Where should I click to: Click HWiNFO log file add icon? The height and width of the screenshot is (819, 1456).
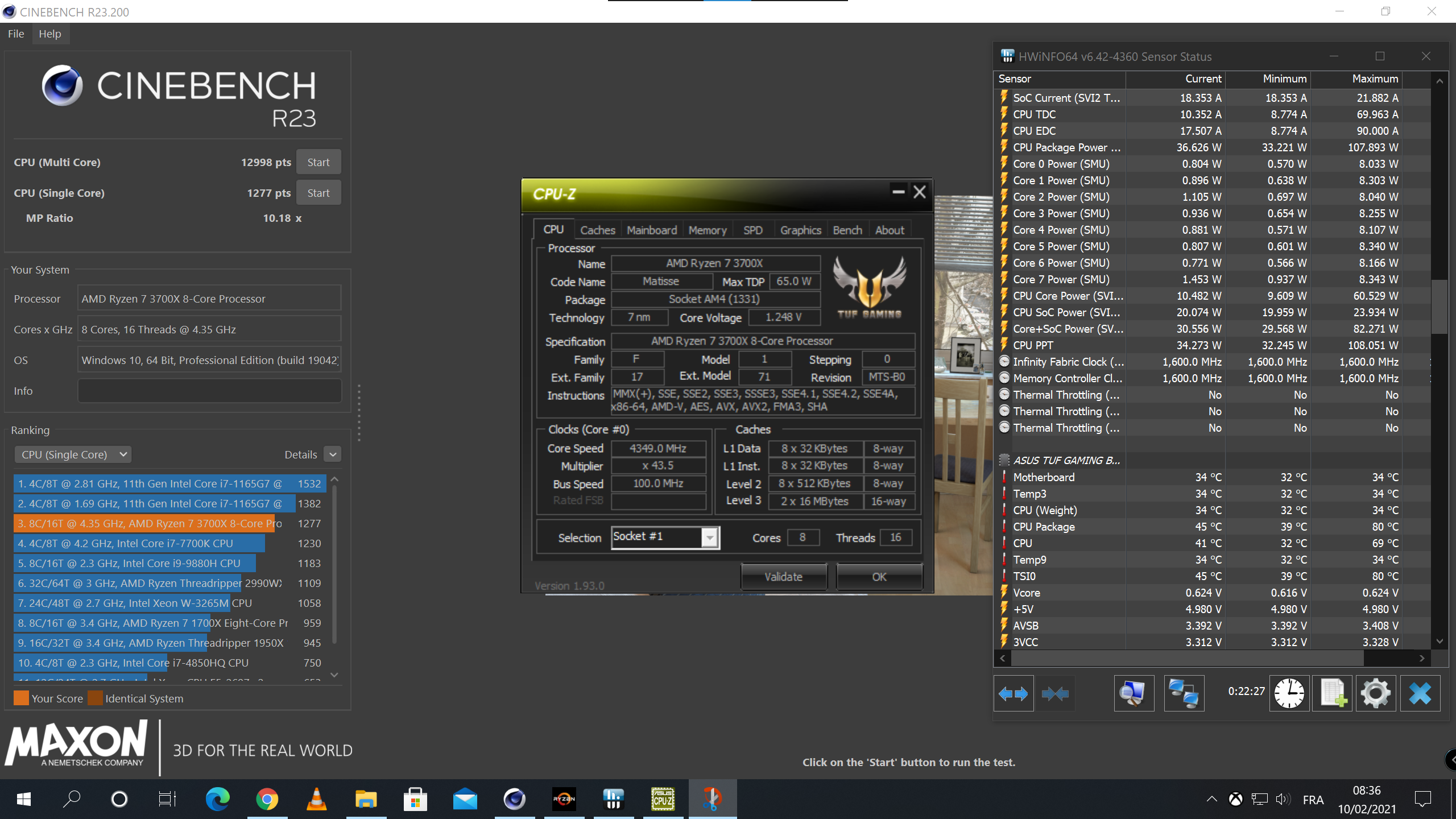(1332, 693)
